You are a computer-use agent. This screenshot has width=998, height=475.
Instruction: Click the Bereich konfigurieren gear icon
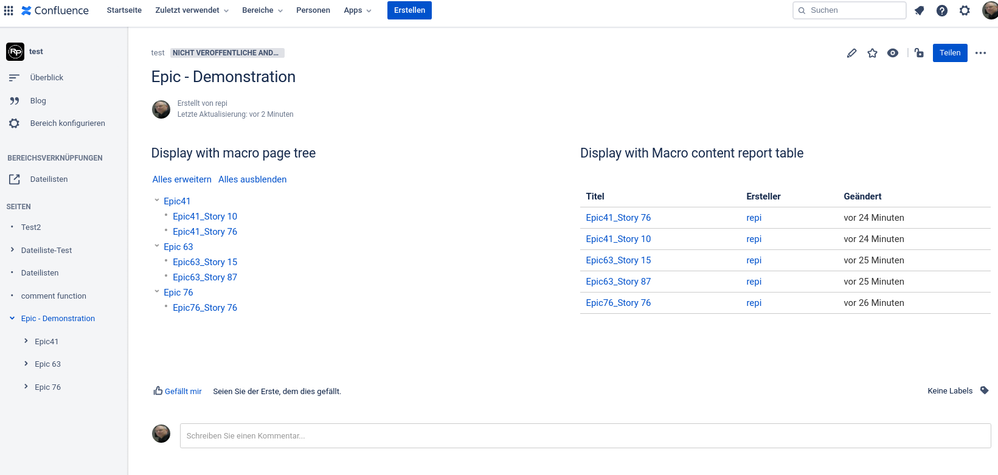click(x=14, y=124)
